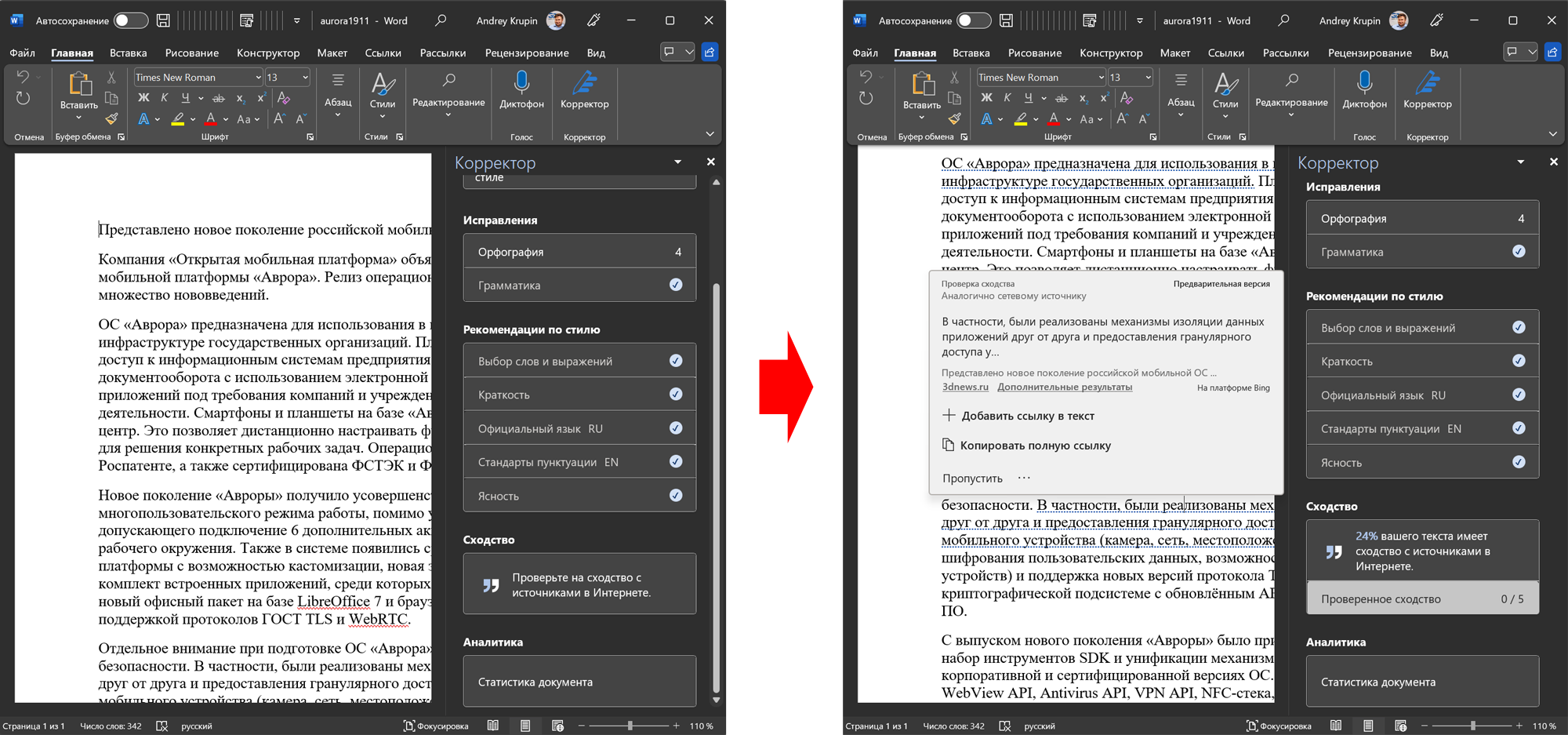This screenshot has height=735, width=1568.
Task: Click Проверьте на сходство card in left pane
Action: 579,584
